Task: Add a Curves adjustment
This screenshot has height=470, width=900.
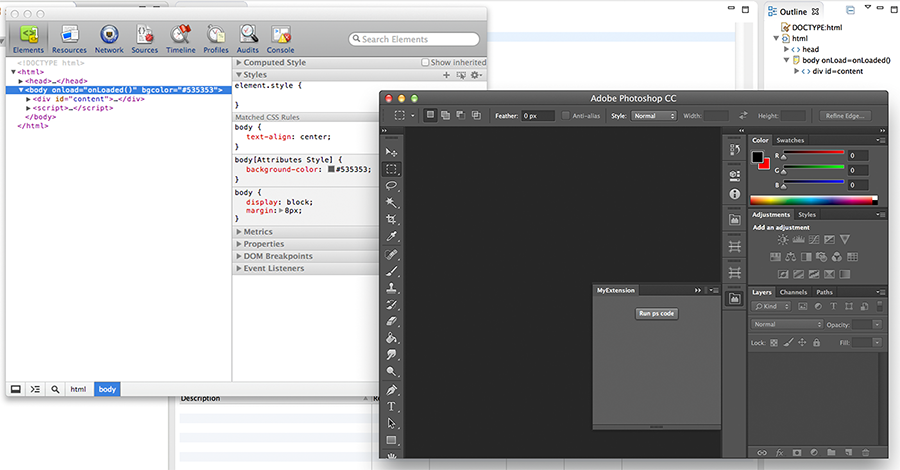Action: (814, 240)
